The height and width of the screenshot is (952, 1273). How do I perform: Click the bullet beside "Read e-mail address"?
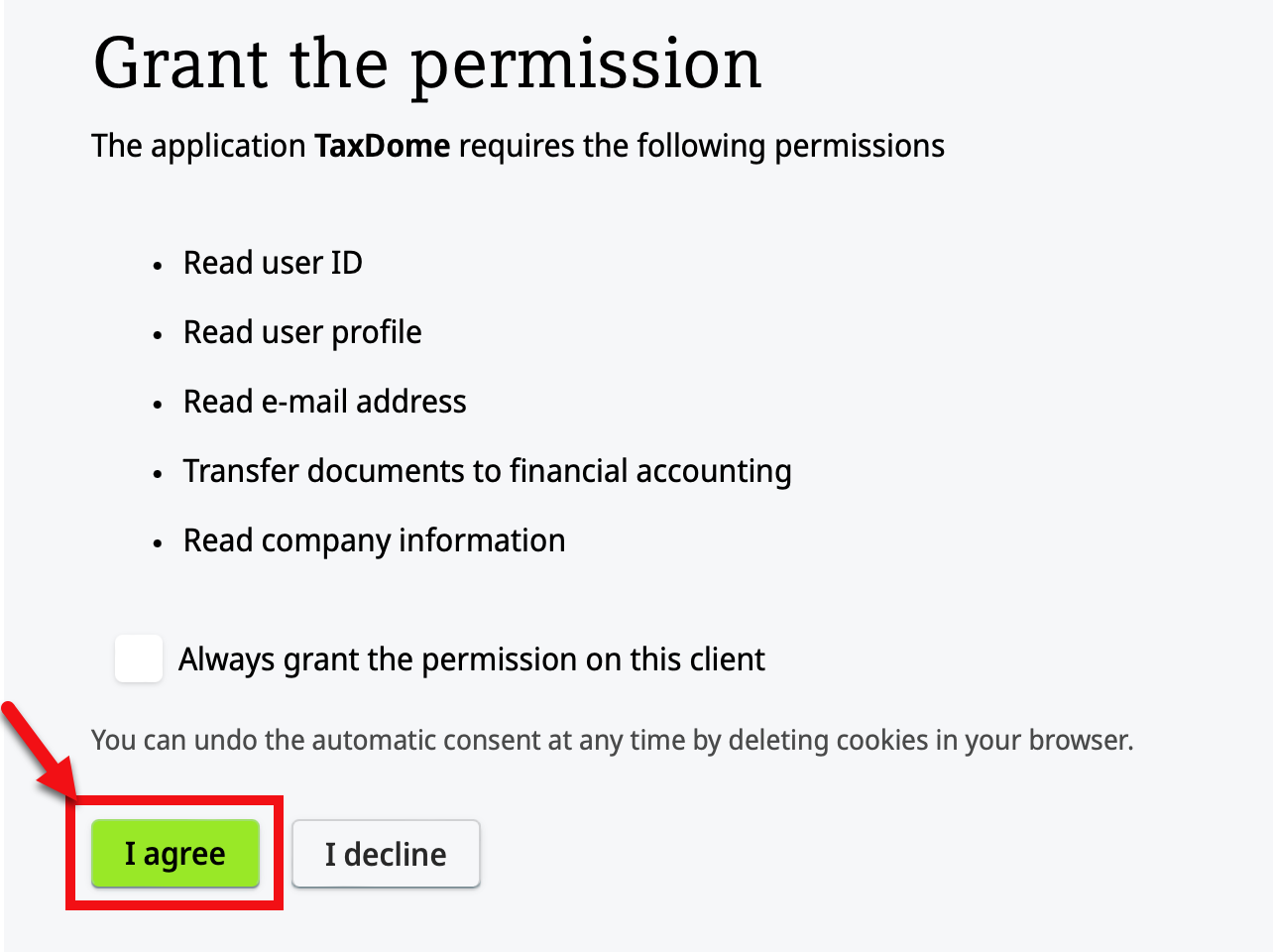coord(158,405)
